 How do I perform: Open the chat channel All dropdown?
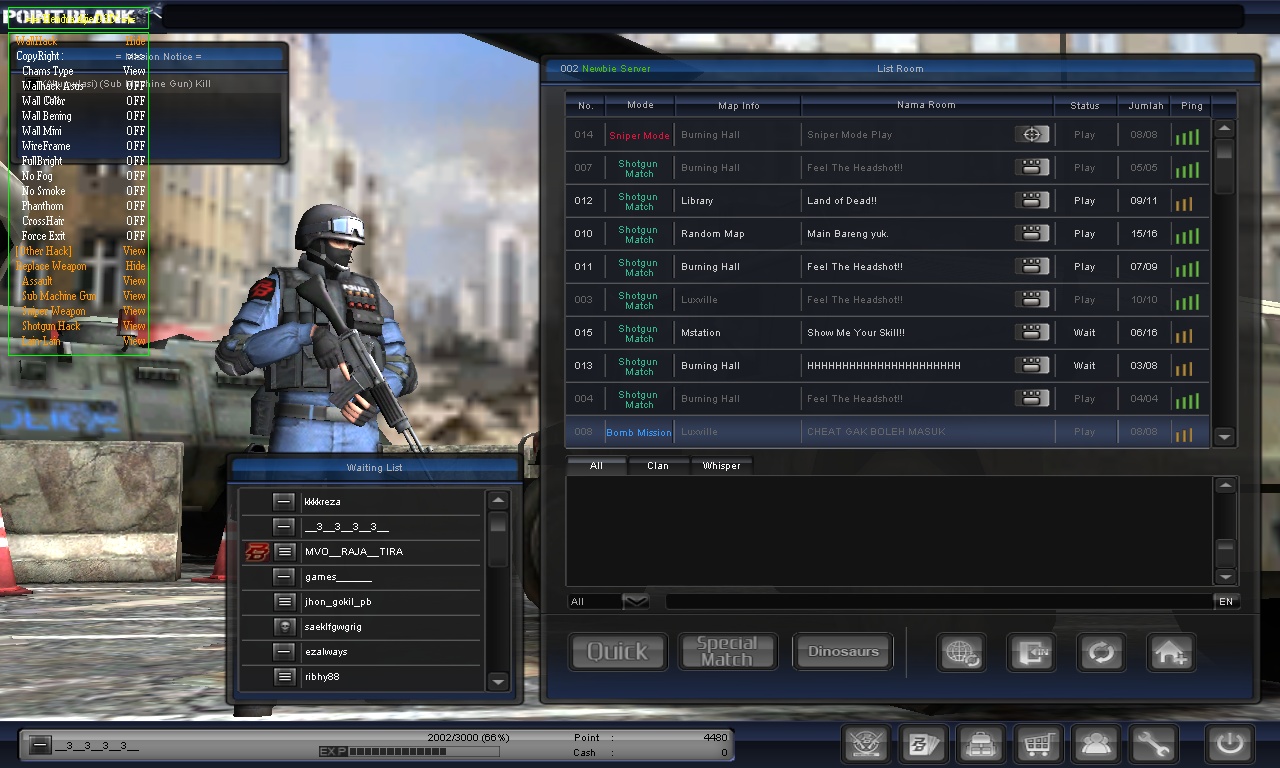636,601
